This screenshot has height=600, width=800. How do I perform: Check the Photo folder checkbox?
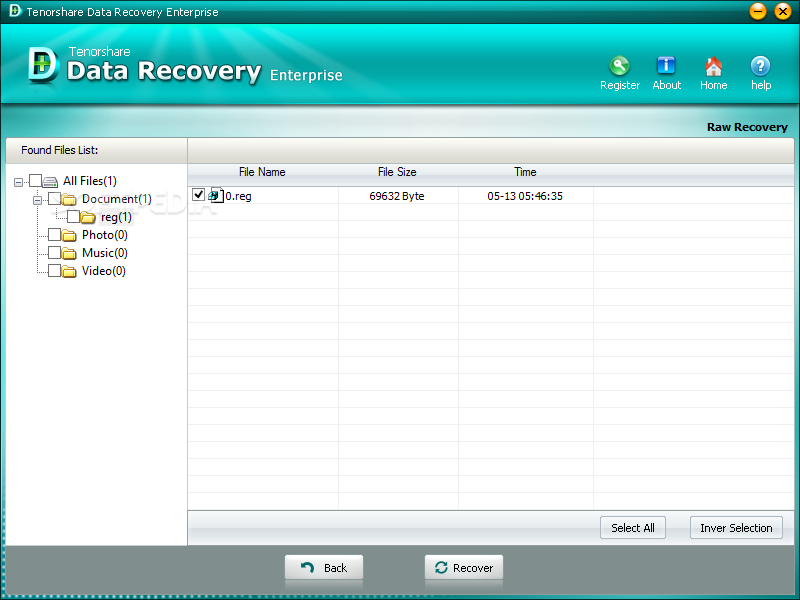point(54,235)
